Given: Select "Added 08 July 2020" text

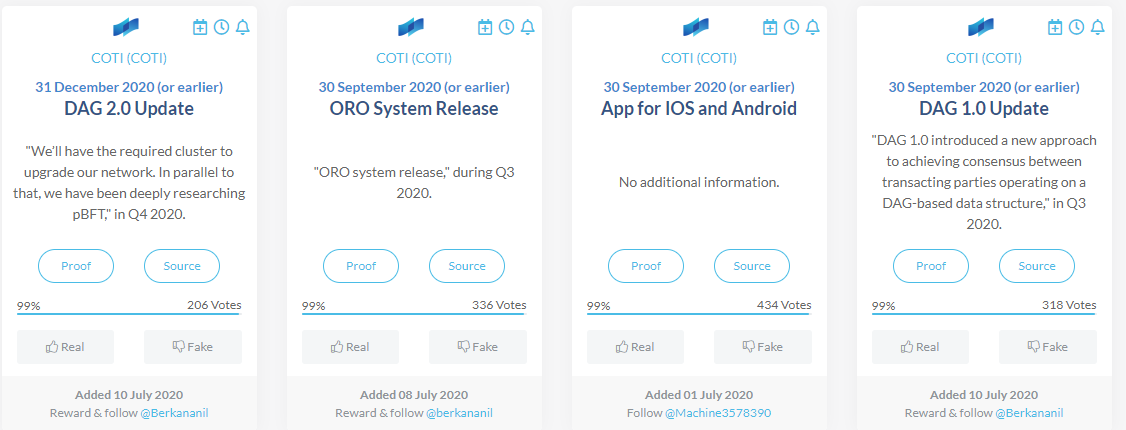Looking at the screenshot, I should 414,395.
